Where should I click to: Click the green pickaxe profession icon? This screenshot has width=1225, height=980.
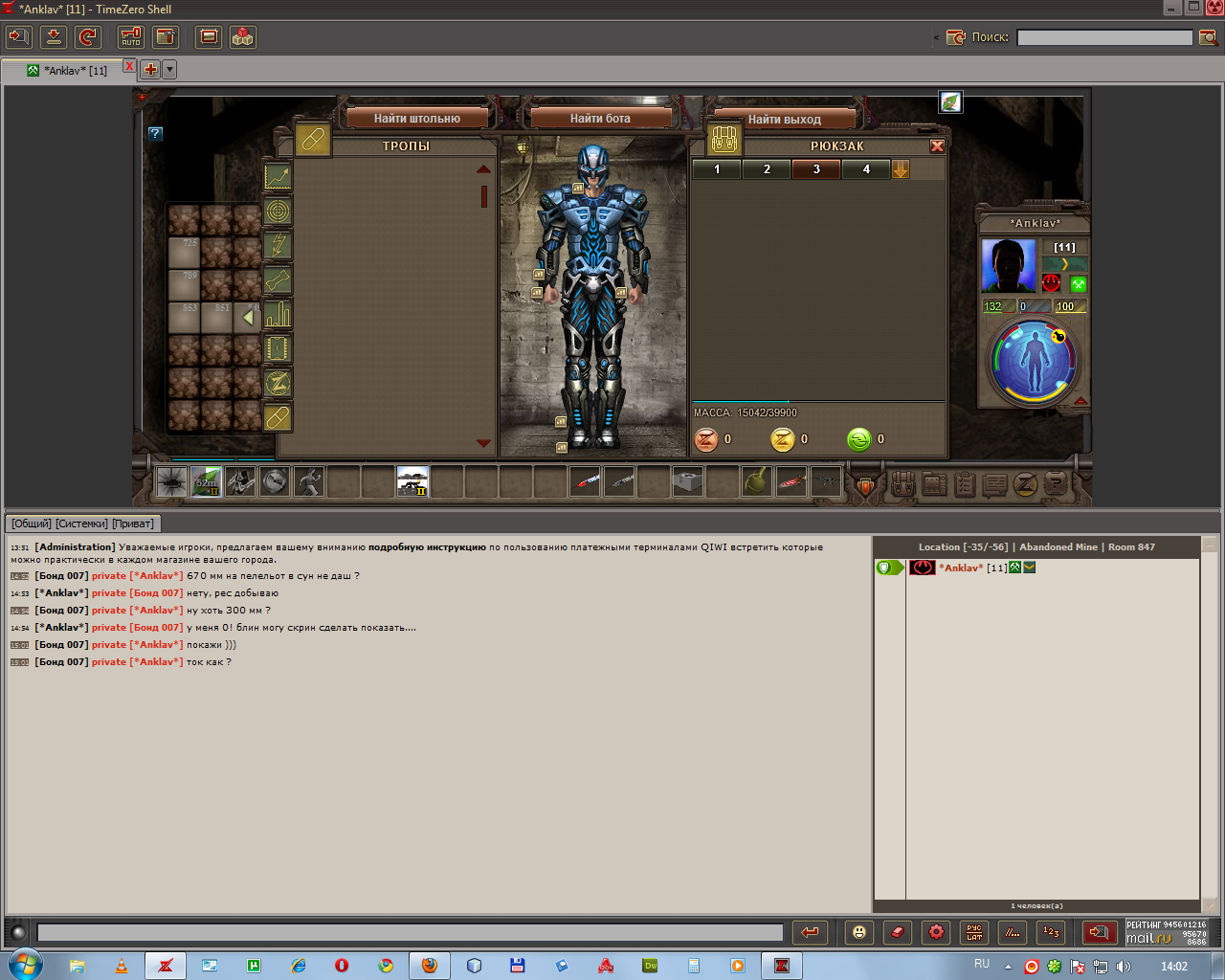coord(1079,284)
